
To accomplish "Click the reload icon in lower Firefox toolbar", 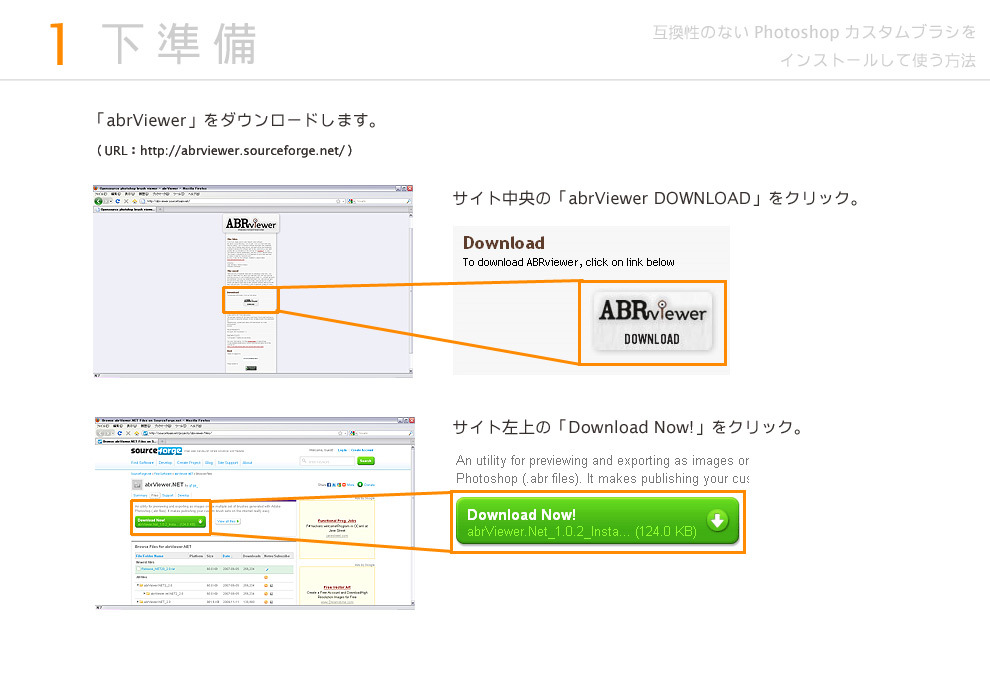I will 119,433.
